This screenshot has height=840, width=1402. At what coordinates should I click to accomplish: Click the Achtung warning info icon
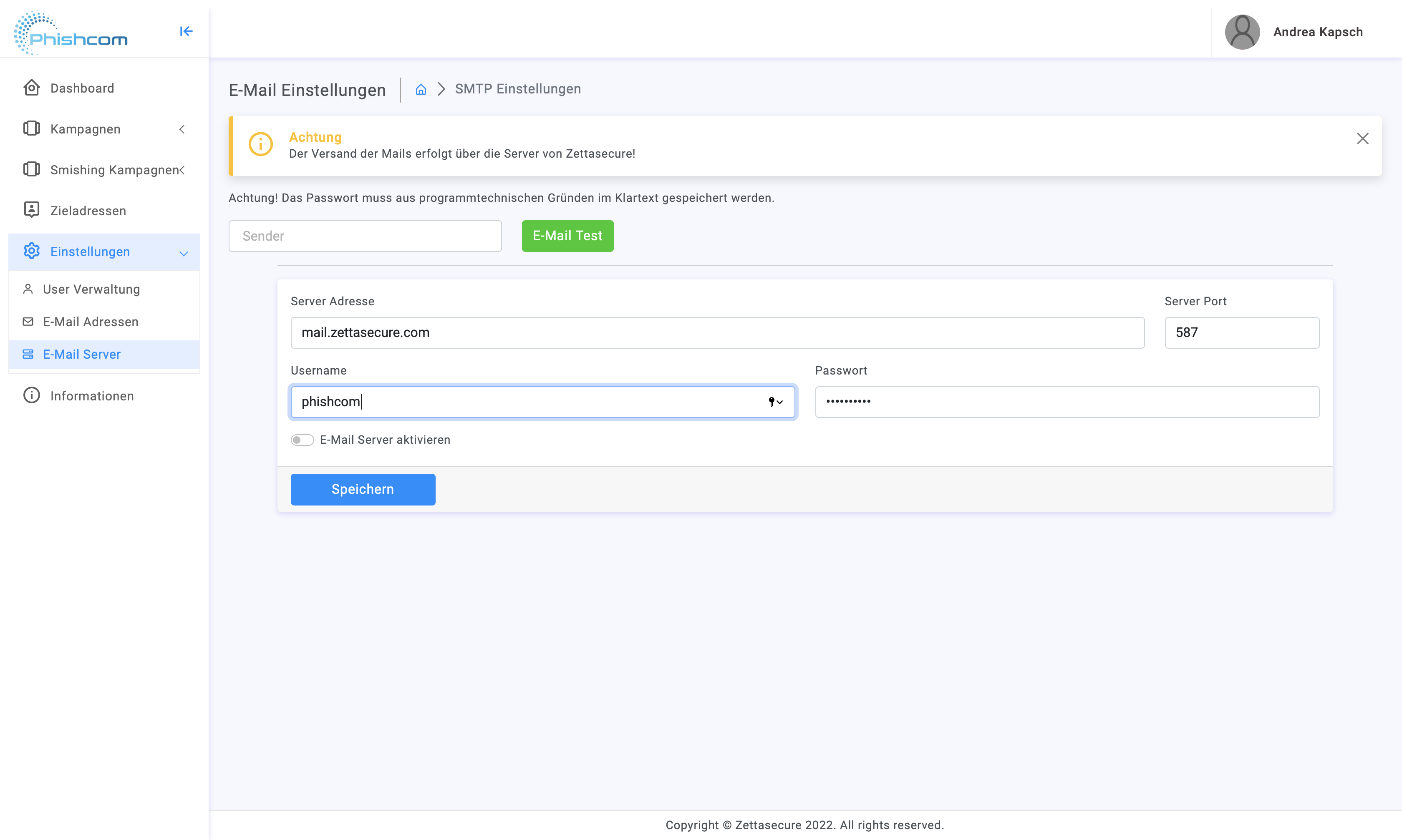click(x=260, y=144)
